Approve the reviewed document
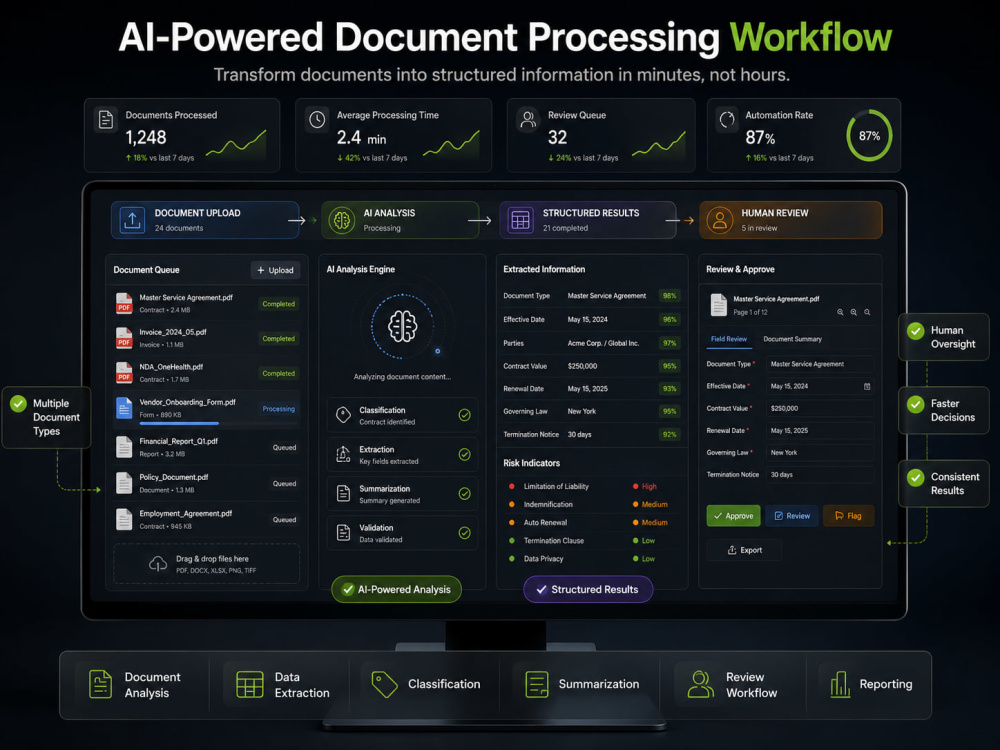1000x750 pixels. (733, 516)
